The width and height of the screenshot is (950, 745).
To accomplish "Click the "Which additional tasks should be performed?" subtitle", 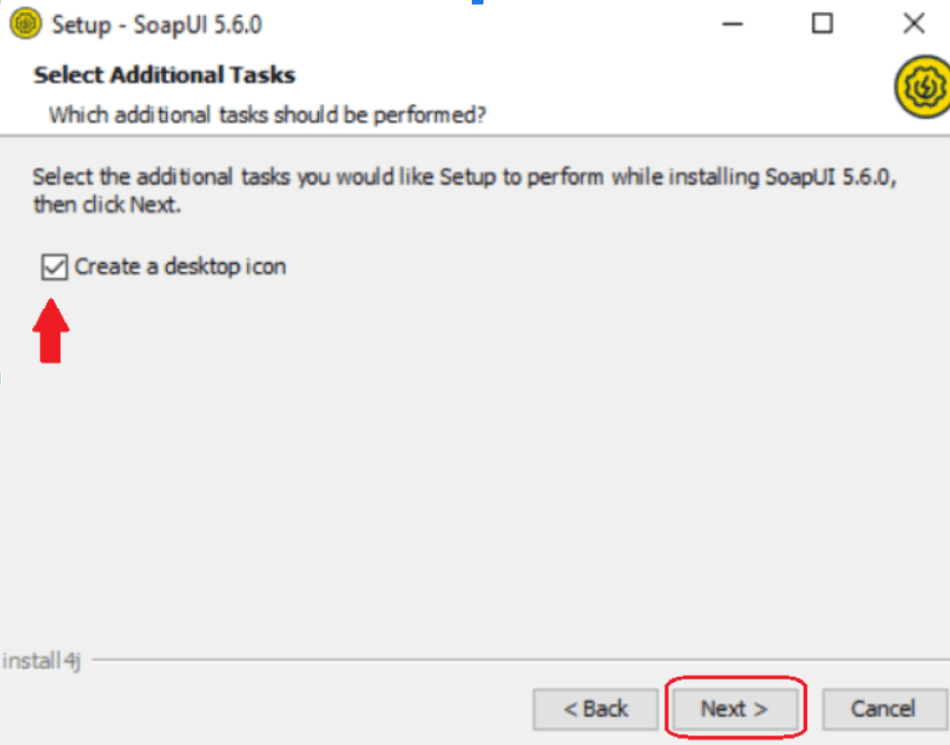I will 267,115.
